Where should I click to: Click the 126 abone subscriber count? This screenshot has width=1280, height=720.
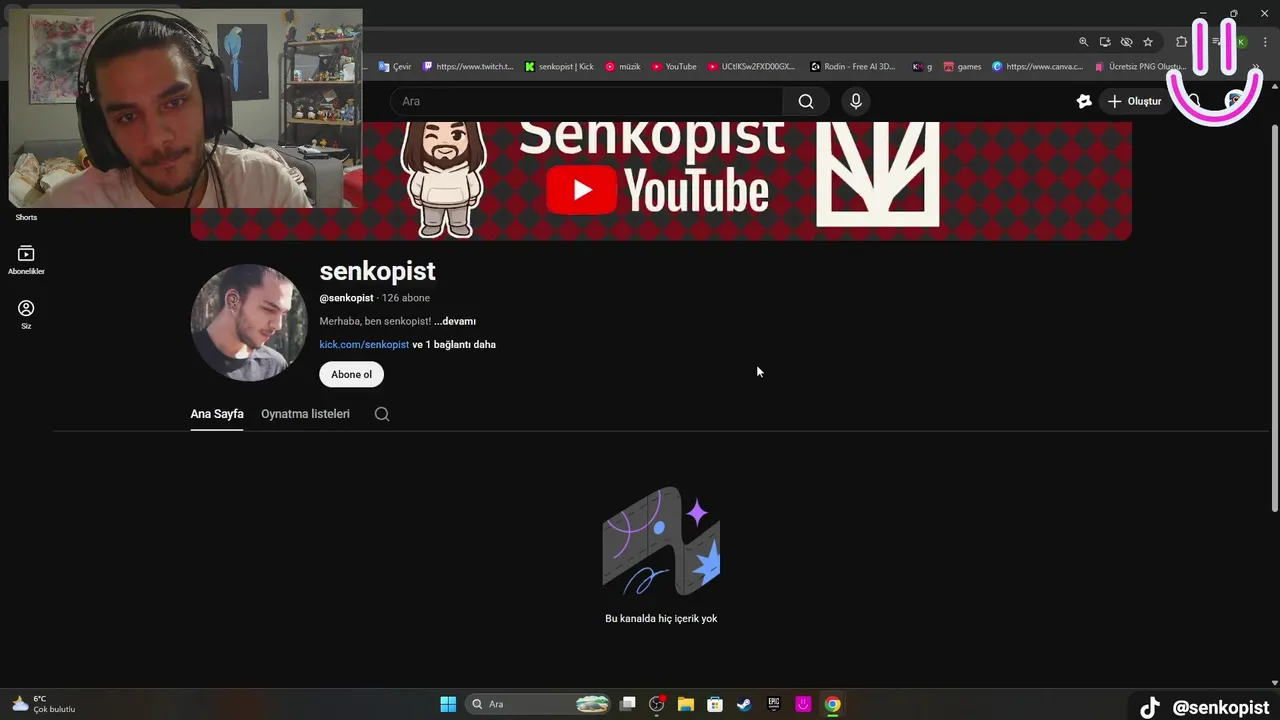(406, 298)
